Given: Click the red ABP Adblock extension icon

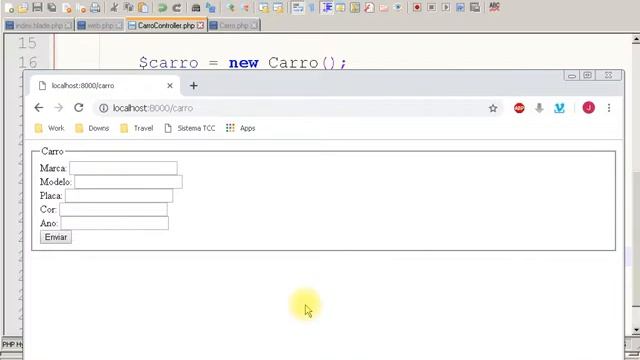Looking at the screenshot, I should (519, 108).
